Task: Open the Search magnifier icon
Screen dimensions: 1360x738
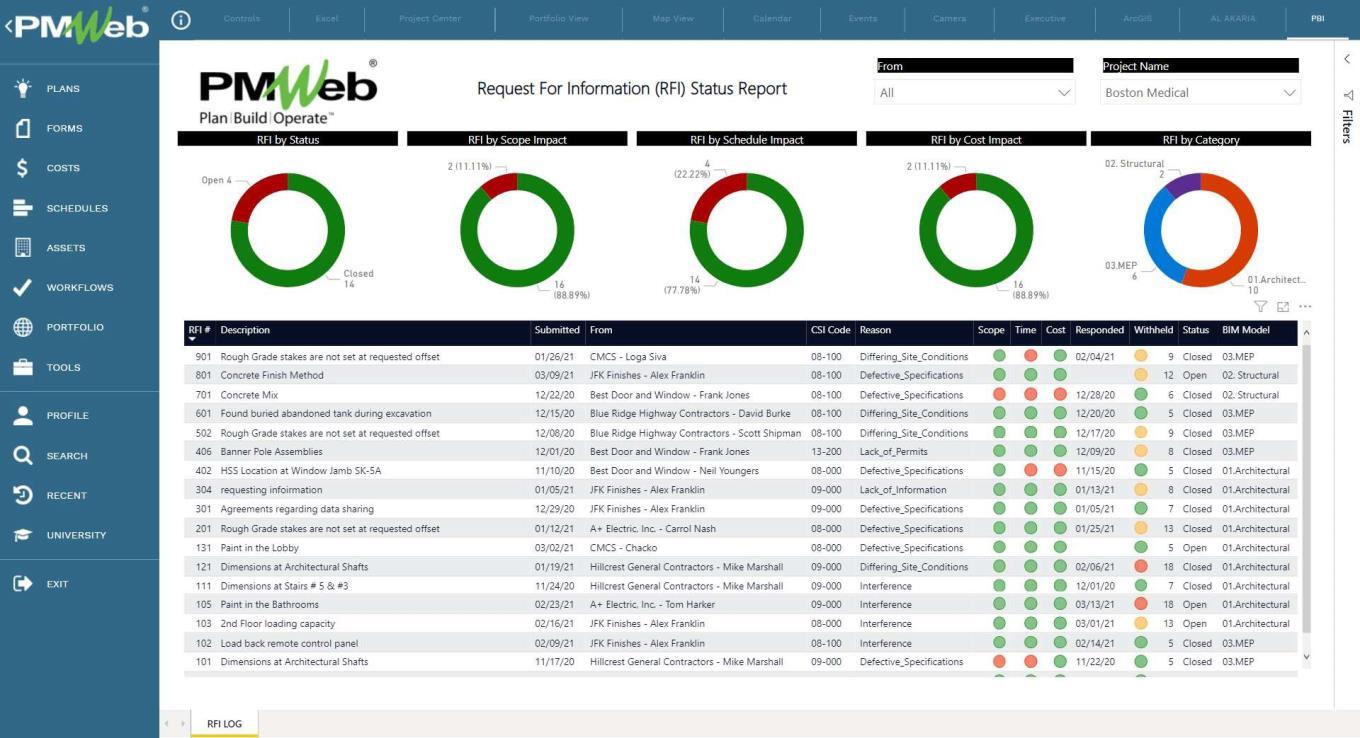Action: (22, 456)
